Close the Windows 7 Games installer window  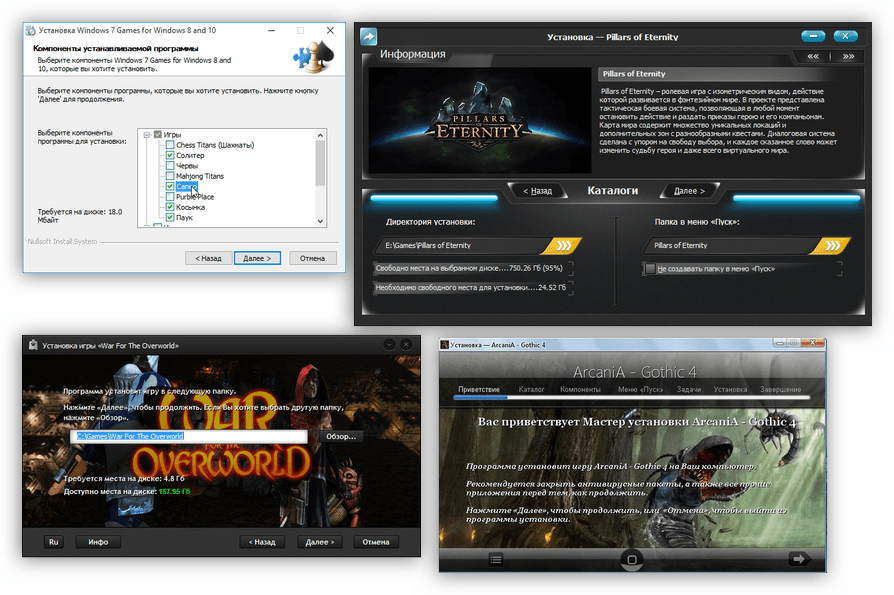(x=330, y=31)
